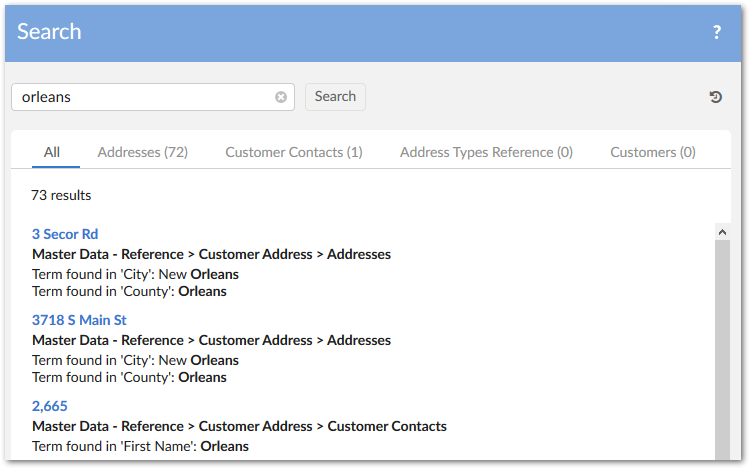Open the help question mark icon

point(716,32)
